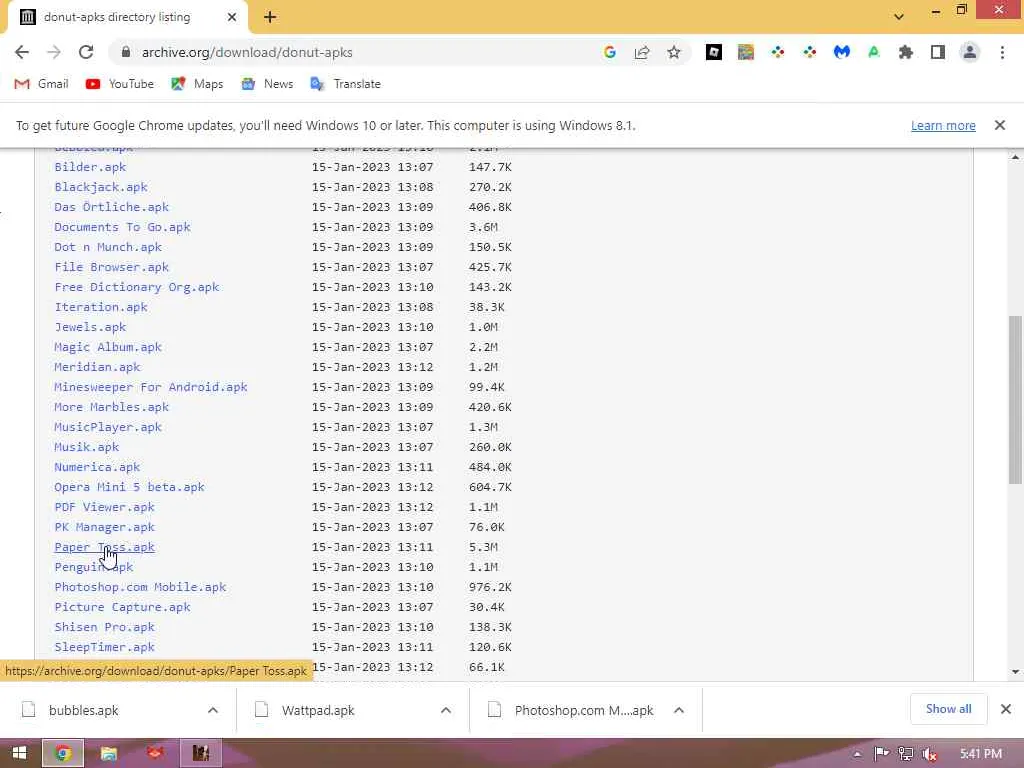Screen dimensions: 1024x768
Task: View site information padlock icon
Action: point(126,52)
